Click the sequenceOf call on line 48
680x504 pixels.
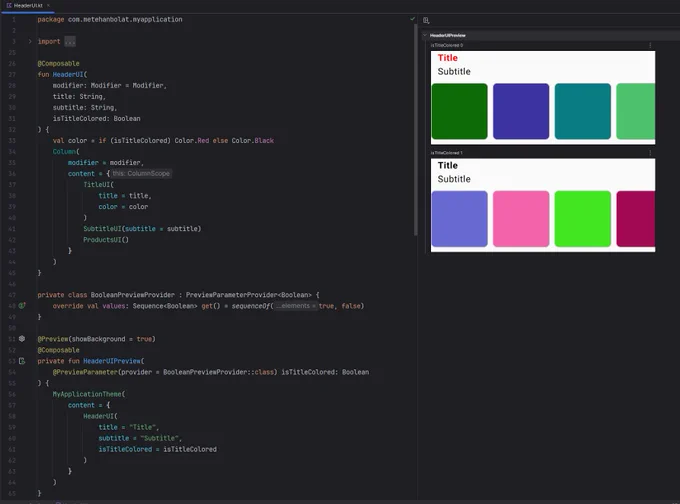coord(251,306)
